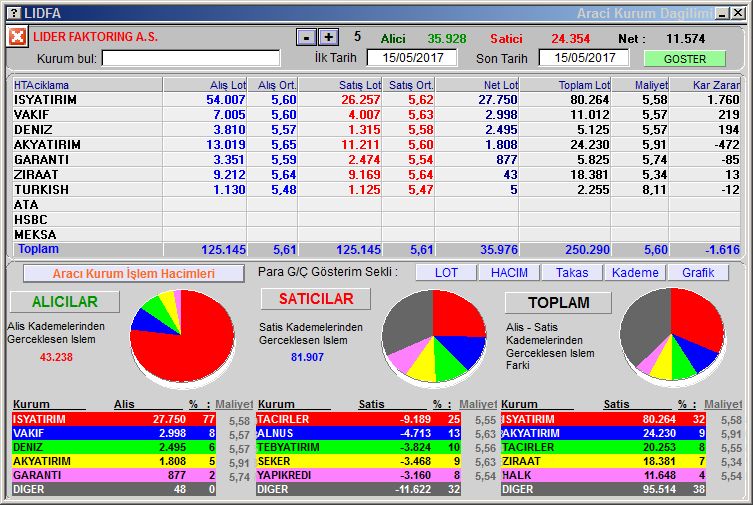This screenshot has height=505, width=753.
Task: Click red ISYATIRIM 80.264 total row
Action: click(x=604, y=419)
